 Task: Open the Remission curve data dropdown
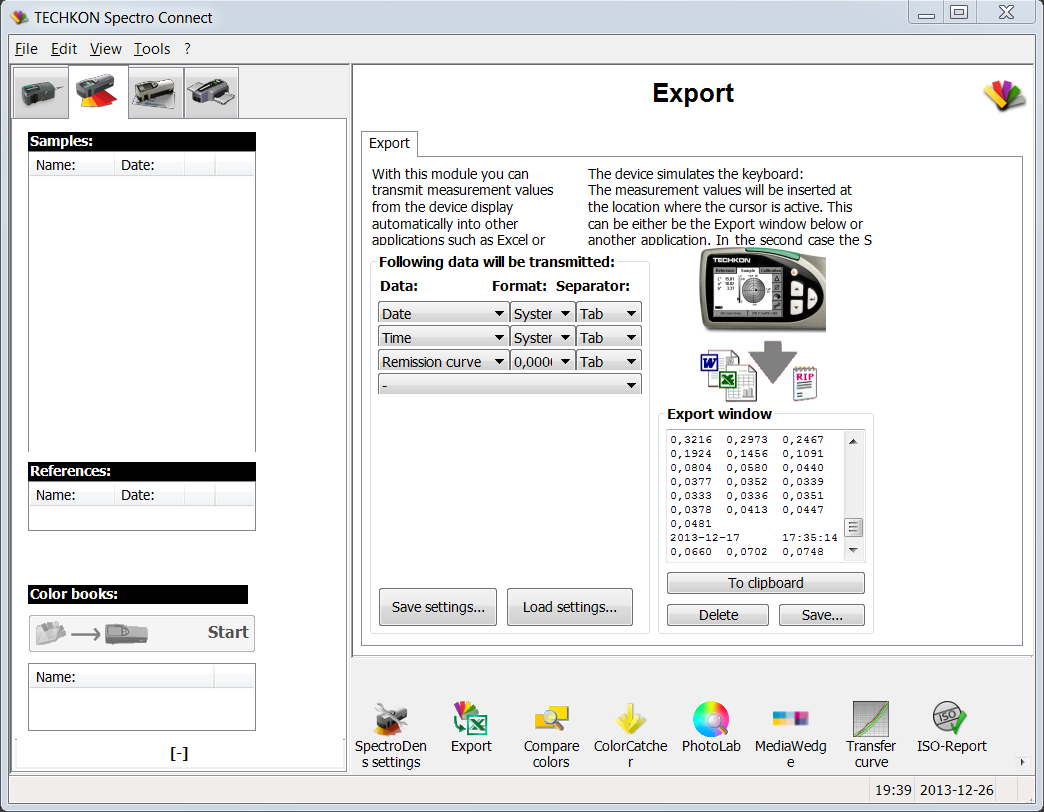click(443, 361)
